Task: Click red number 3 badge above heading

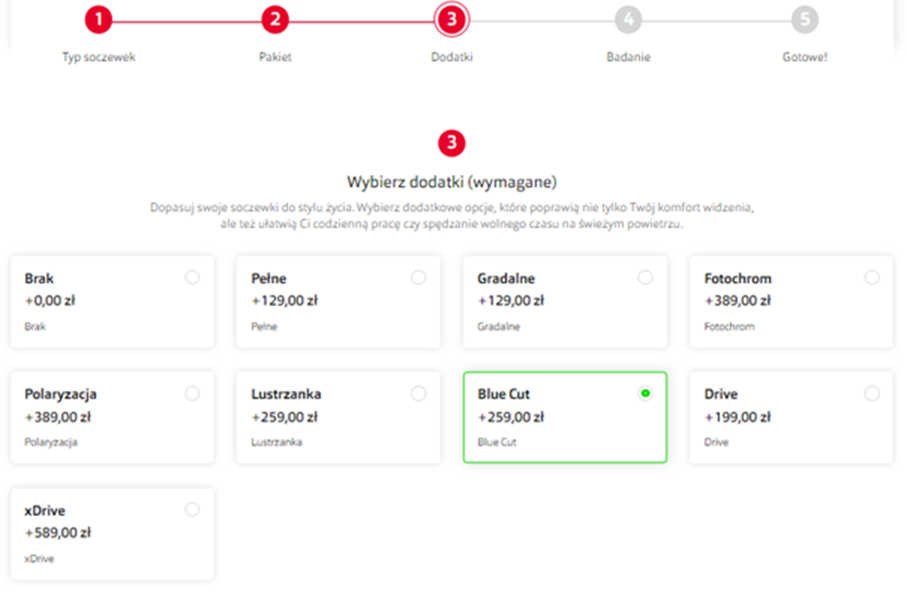Action: click(x=452, y=144)
